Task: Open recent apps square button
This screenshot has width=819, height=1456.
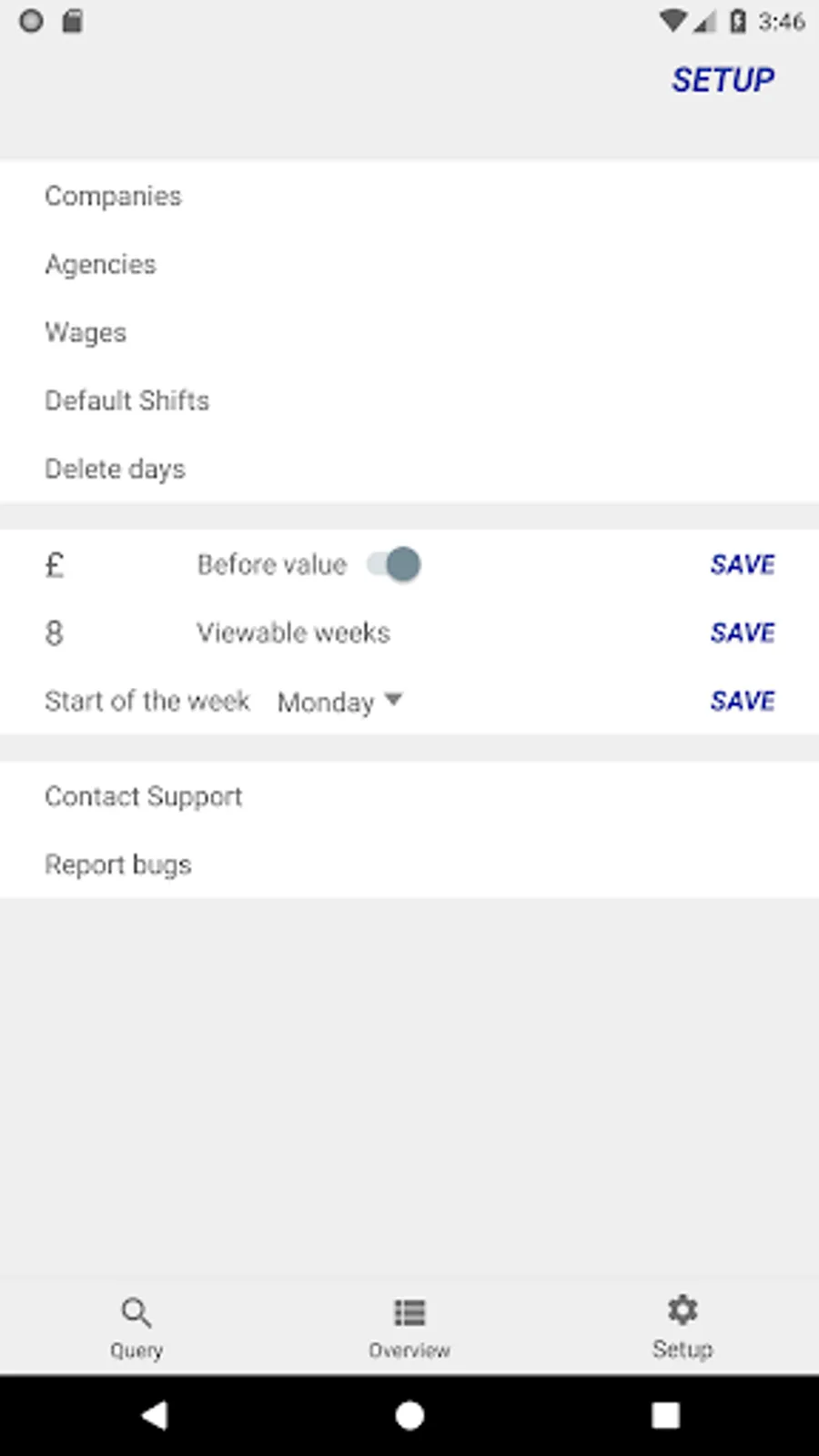Action: point(665,1415)
